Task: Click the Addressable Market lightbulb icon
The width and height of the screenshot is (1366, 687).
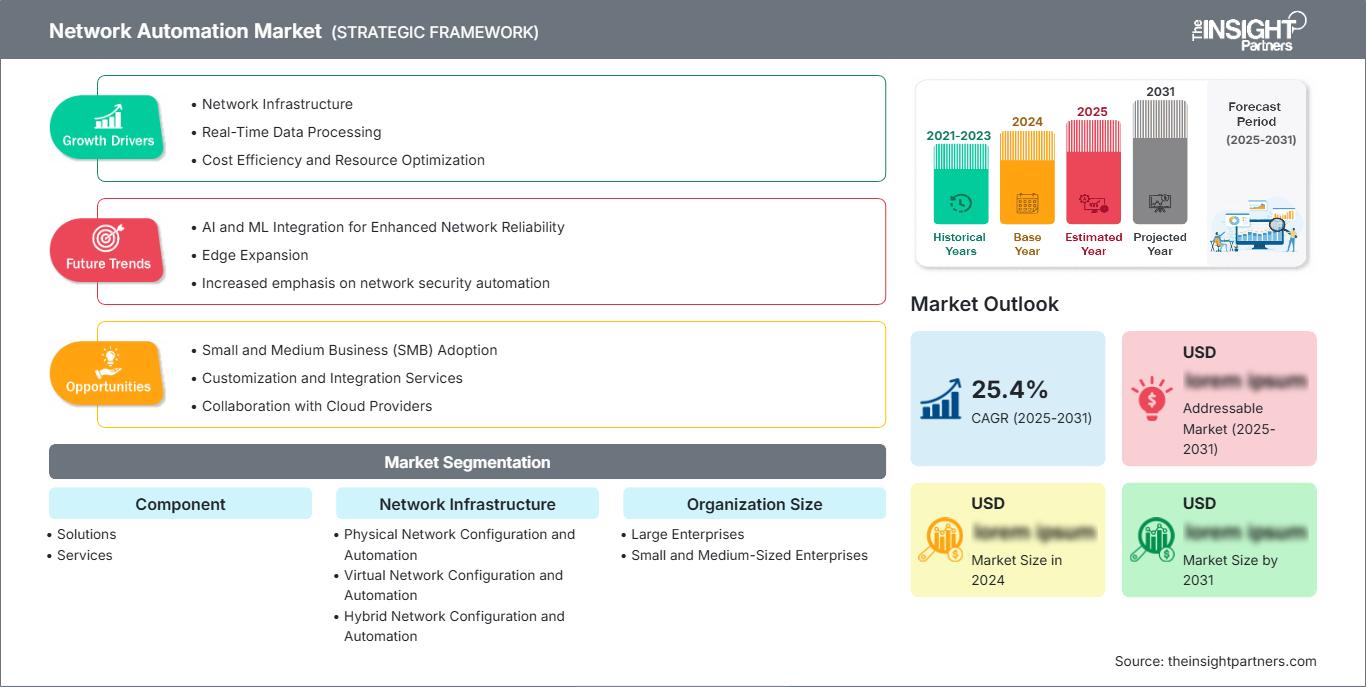Action: (1152, 397)
